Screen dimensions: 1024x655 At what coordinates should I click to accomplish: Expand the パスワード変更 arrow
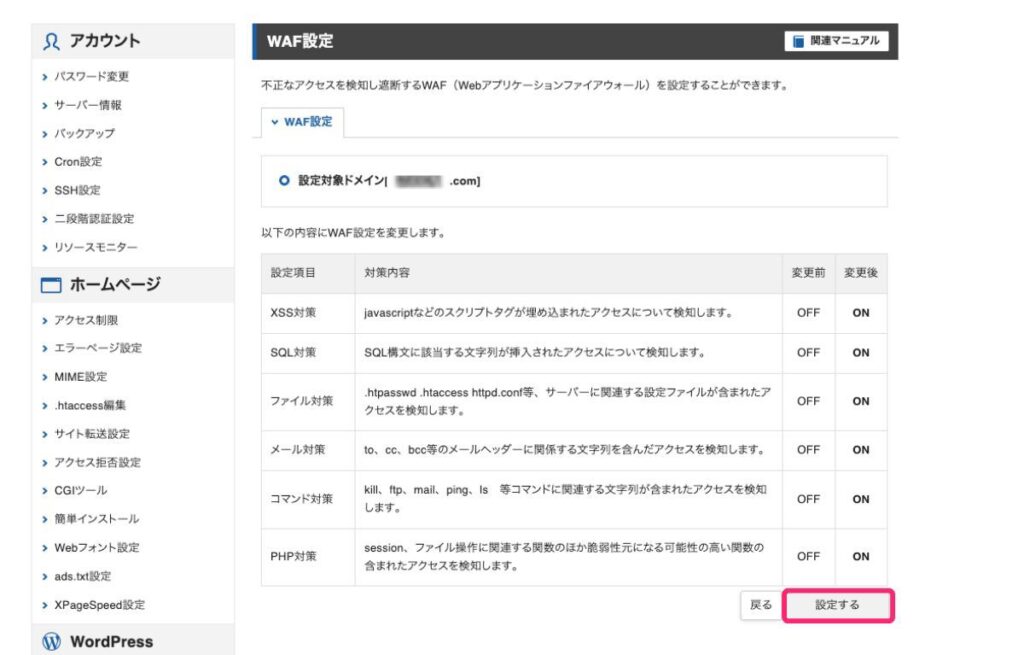coord(45,77)
